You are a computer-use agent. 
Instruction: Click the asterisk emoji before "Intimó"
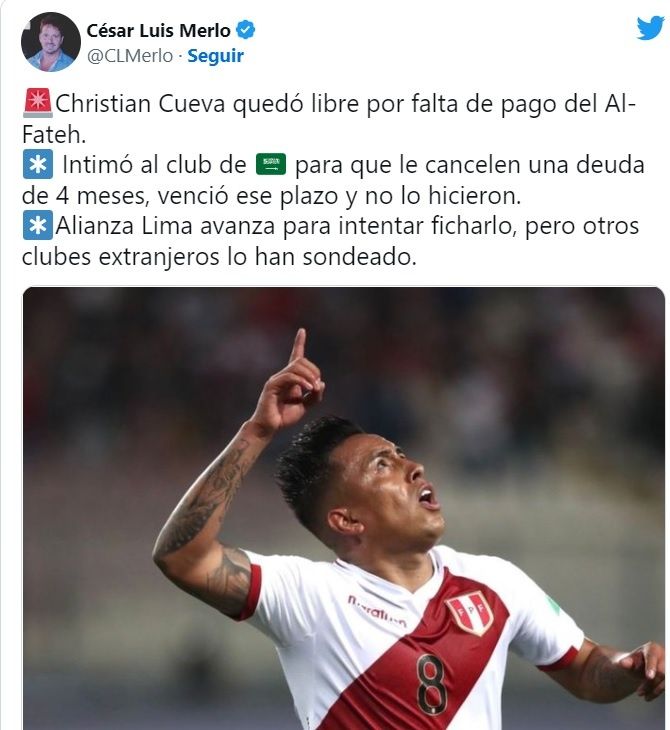pos(38,164)
